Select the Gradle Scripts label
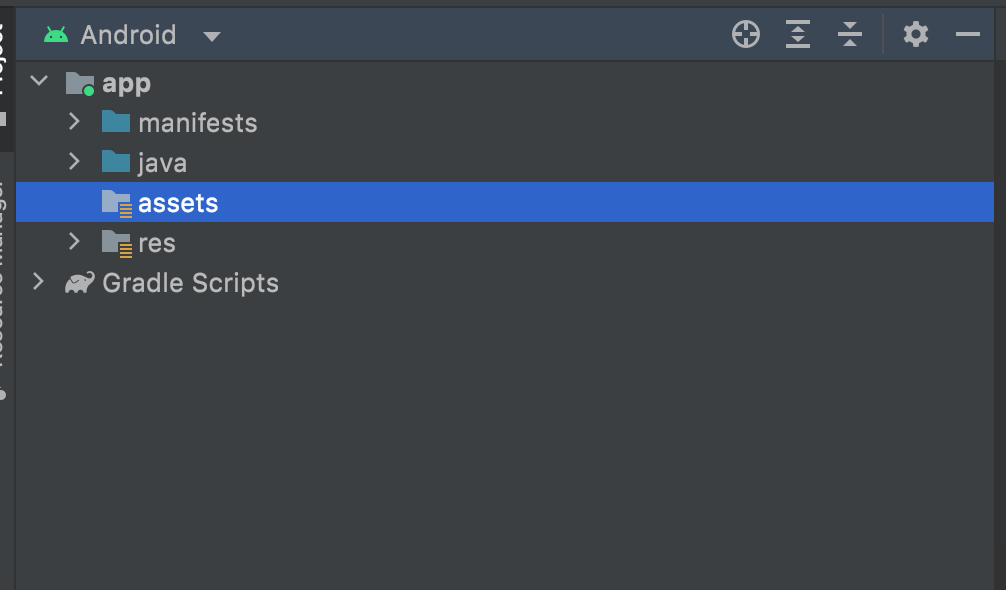This screenshot has height=590, width=1006. tap(190, 283)
